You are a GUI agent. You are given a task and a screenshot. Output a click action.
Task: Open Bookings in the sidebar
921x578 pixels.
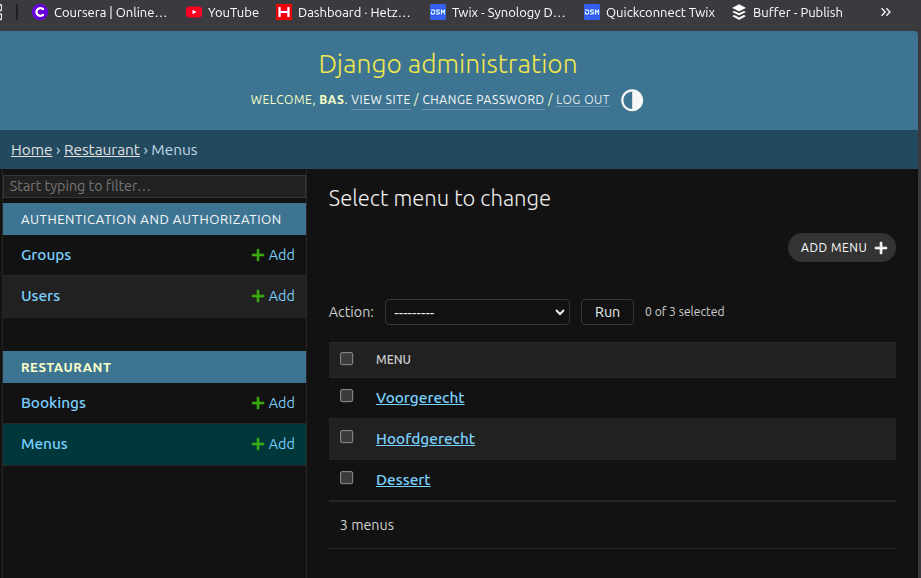click(x=53, y=403)
